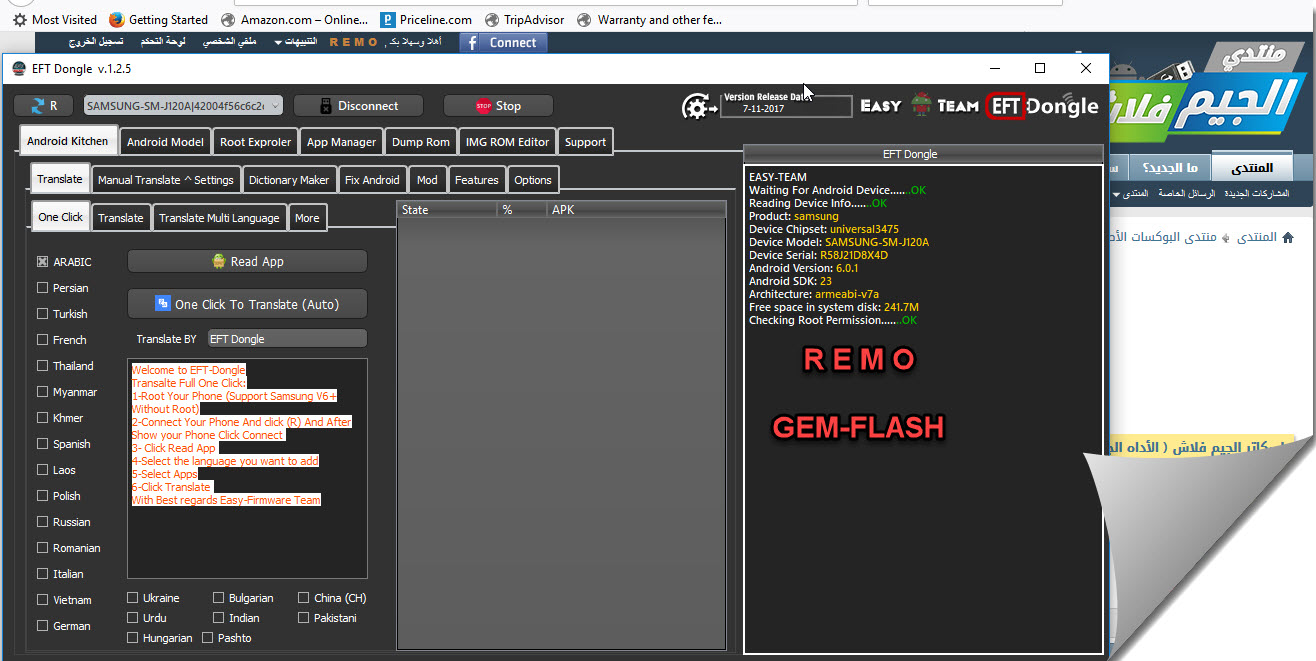
Task: Check the French language option
Action: tap(43, 340)
